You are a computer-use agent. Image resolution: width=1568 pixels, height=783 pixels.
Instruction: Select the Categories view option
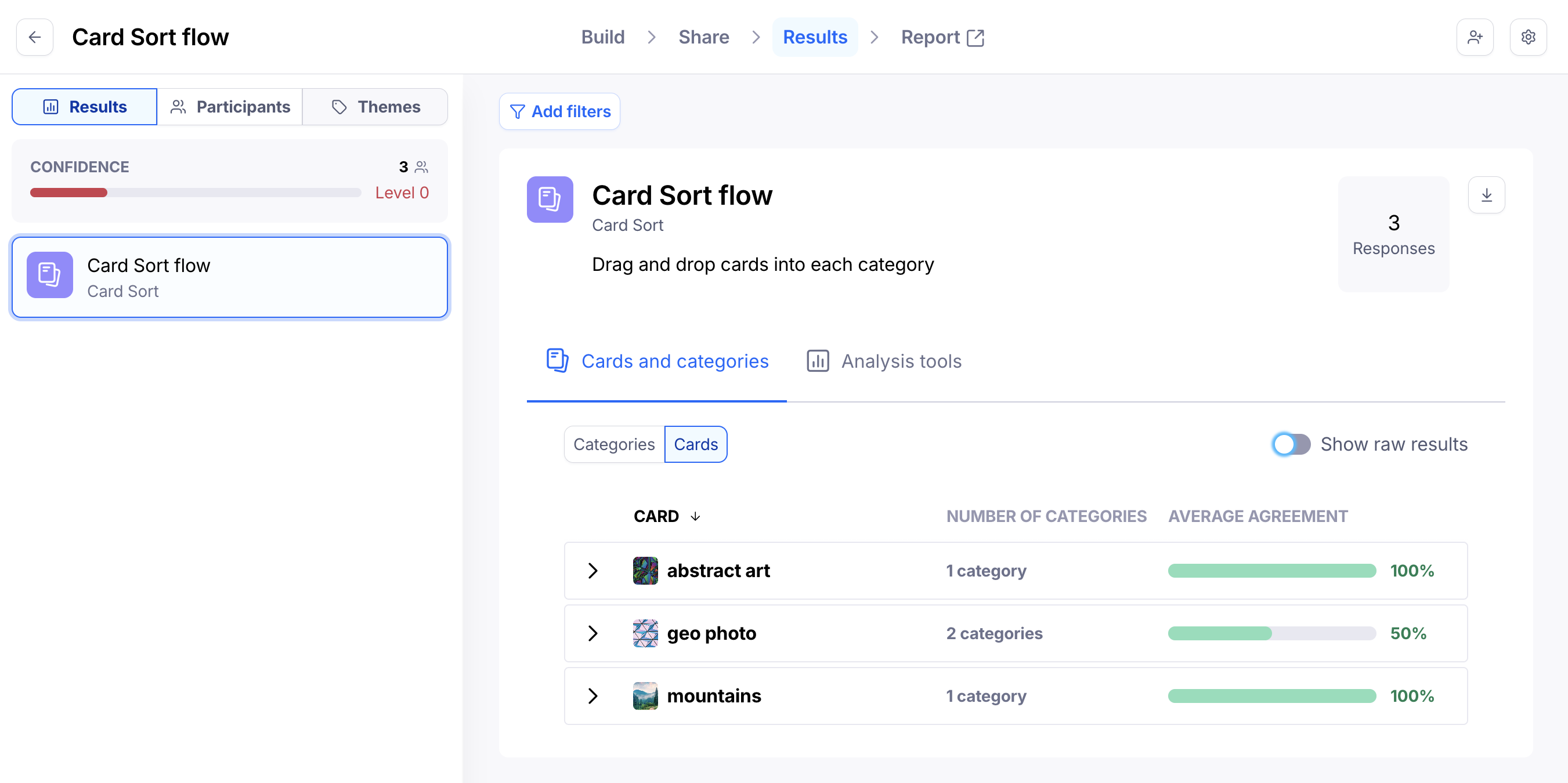click(613, 444)
